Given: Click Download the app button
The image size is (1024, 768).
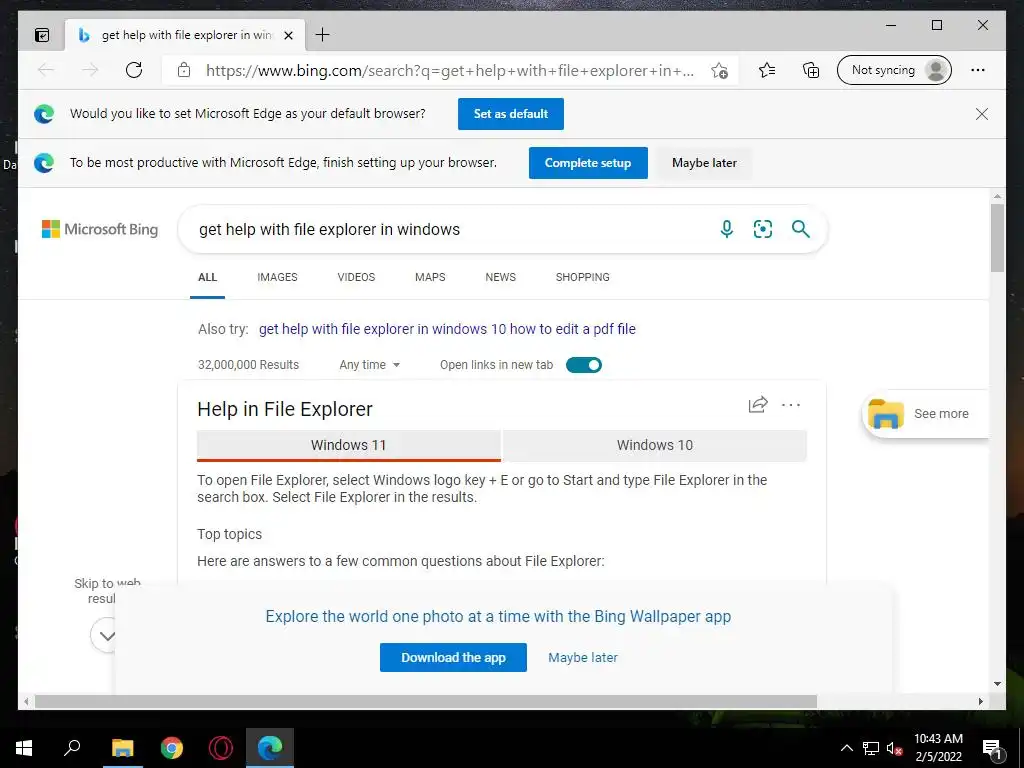Looking at the screenshot, I should click(x=453, y=658).
